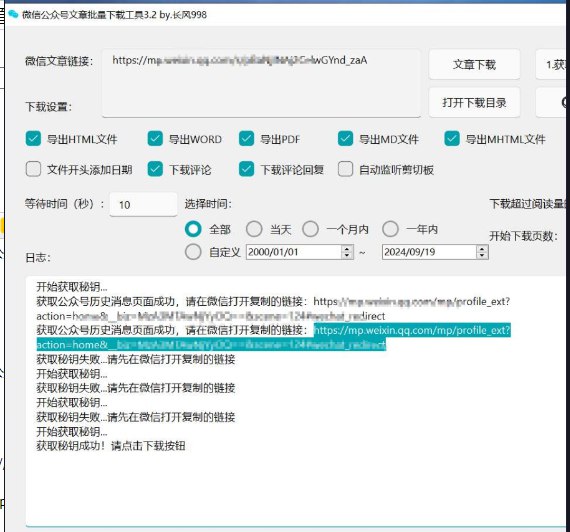Select the 当天 radio button
This screenshot has height=532, width=570.
(x=254, y=229)
